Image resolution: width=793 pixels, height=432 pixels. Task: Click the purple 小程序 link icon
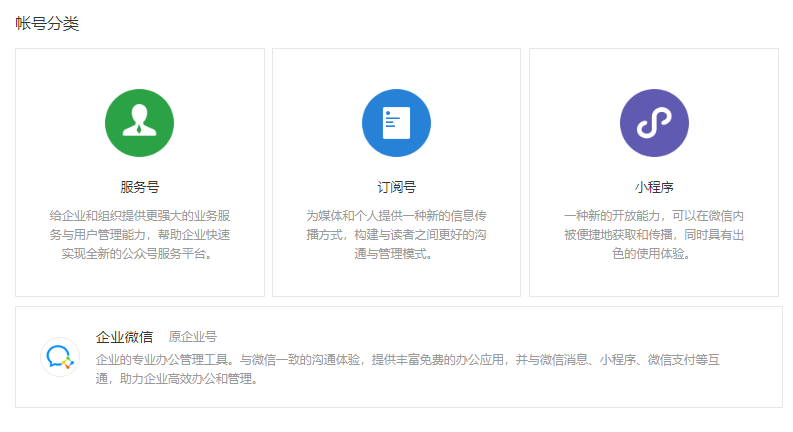point(654,123)
